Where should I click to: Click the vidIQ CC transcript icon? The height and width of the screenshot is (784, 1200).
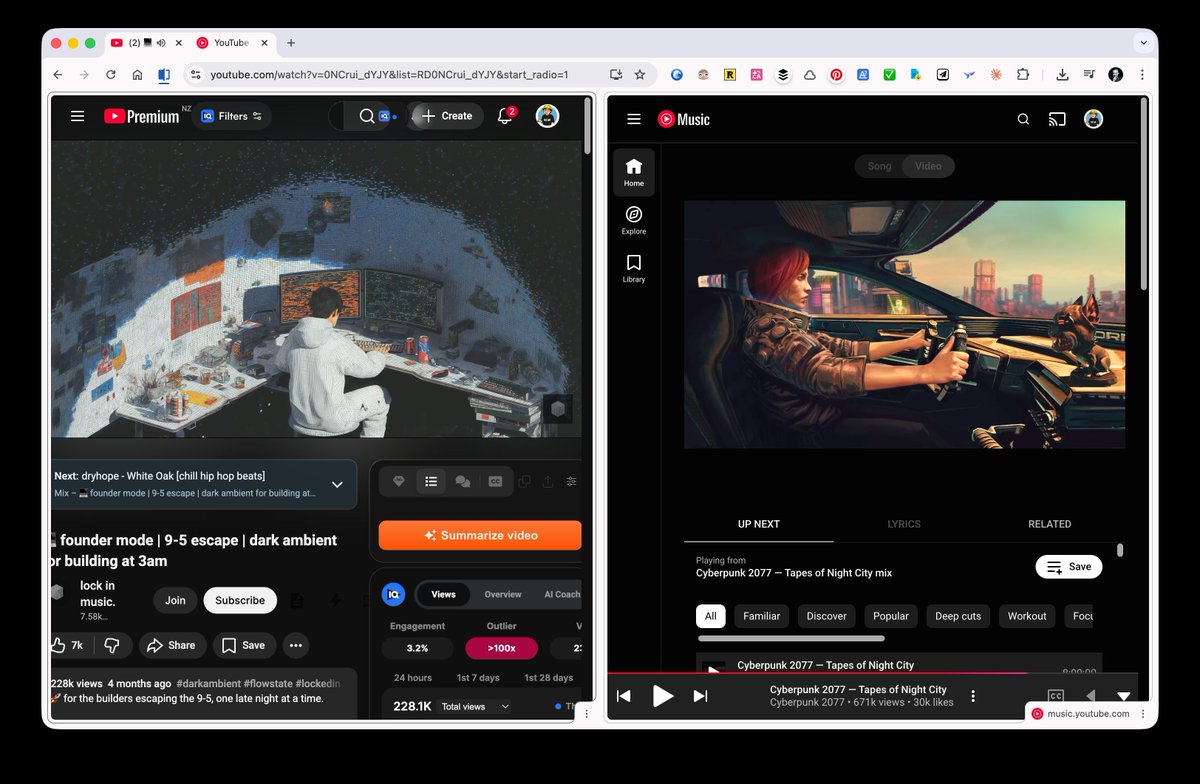coord(495,481)
